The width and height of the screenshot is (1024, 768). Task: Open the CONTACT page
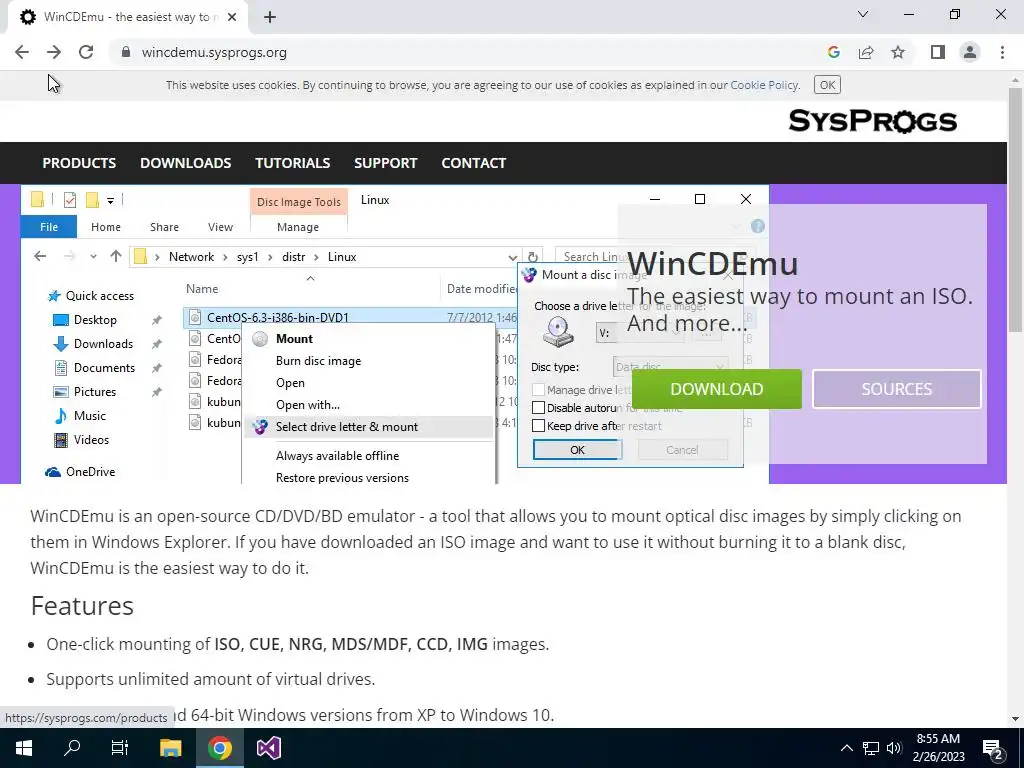tap(473, 163)
